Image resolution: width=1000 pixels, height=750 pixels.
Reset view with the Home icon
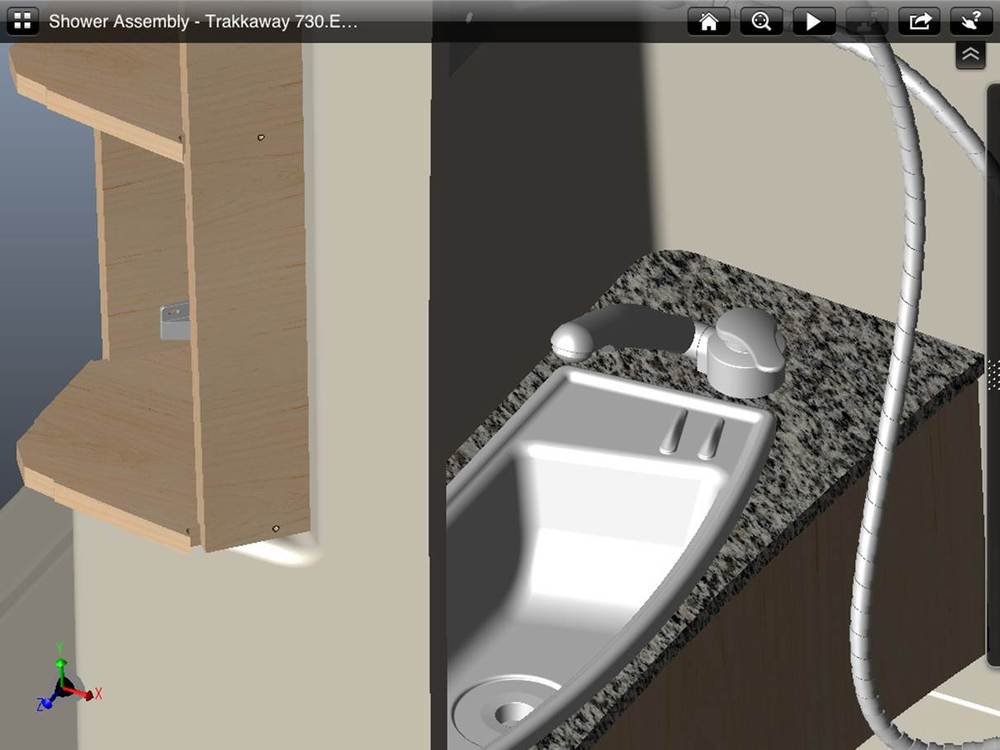(708, 21)
